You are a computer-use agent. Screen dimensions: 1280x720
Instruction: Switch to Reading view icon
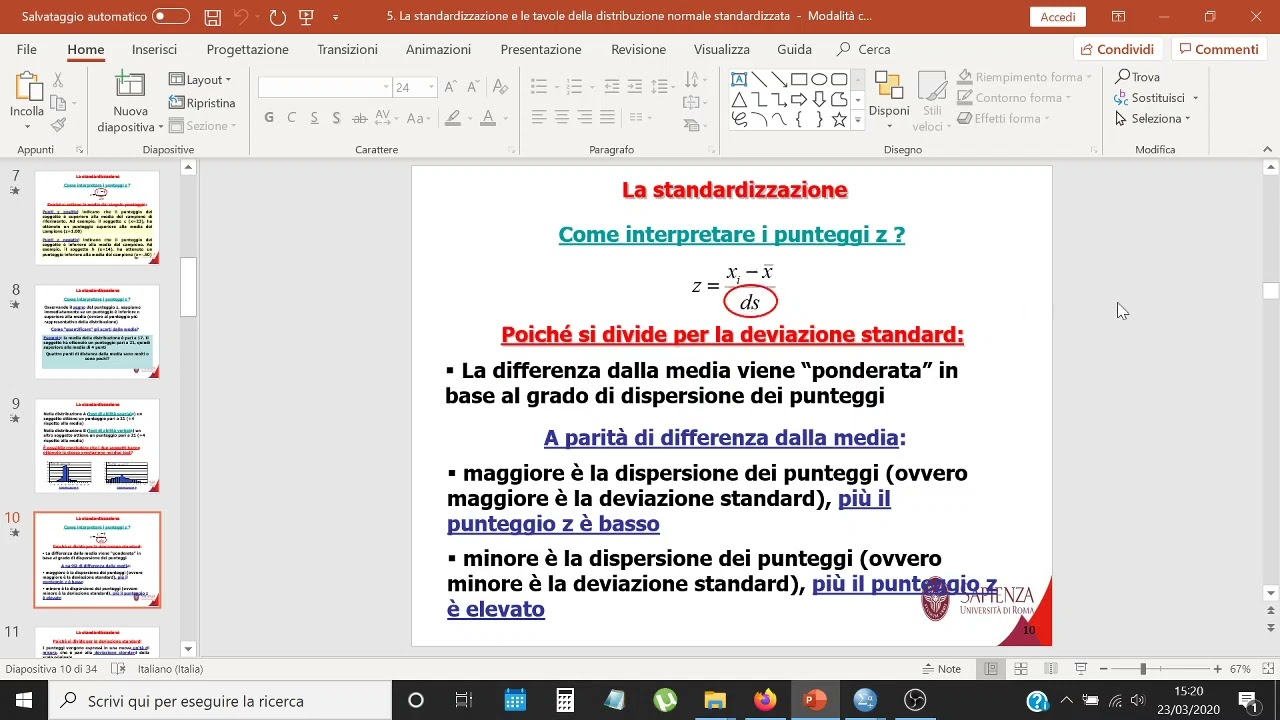pos(1050,669)
